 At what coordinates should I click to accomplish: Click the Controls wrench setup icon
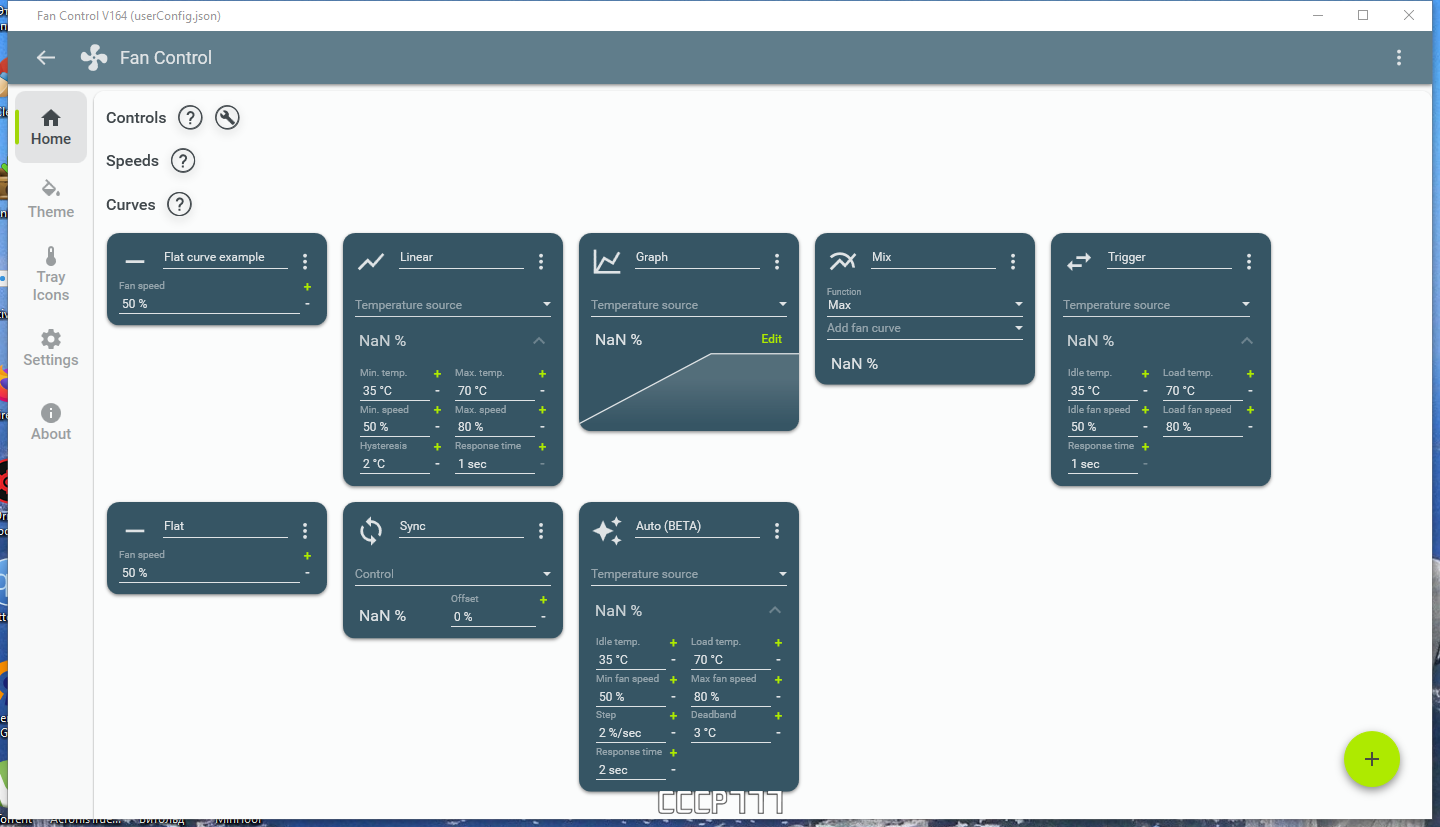coord(227,118)
